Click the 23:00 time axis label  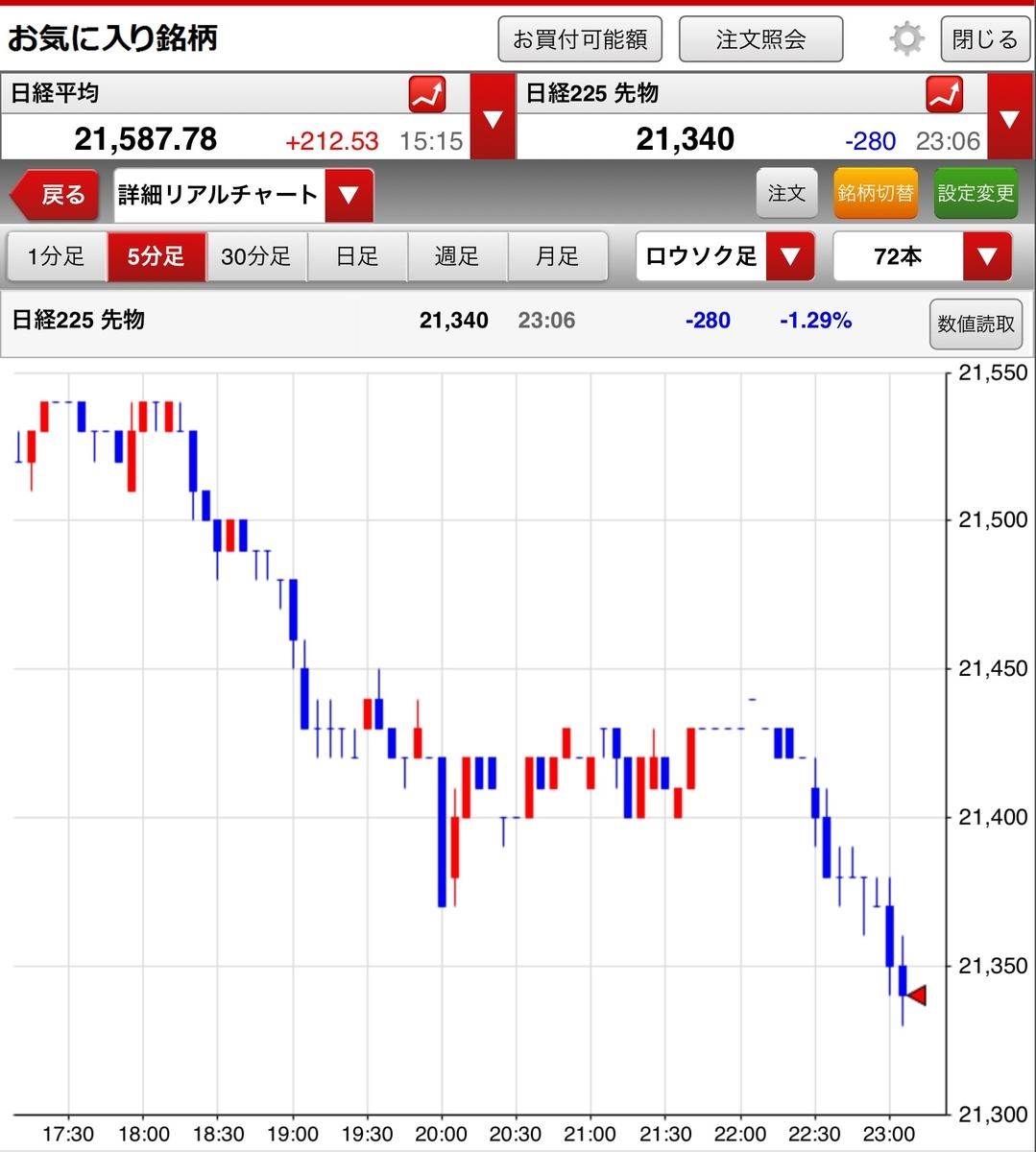[x=890, y=1134]
